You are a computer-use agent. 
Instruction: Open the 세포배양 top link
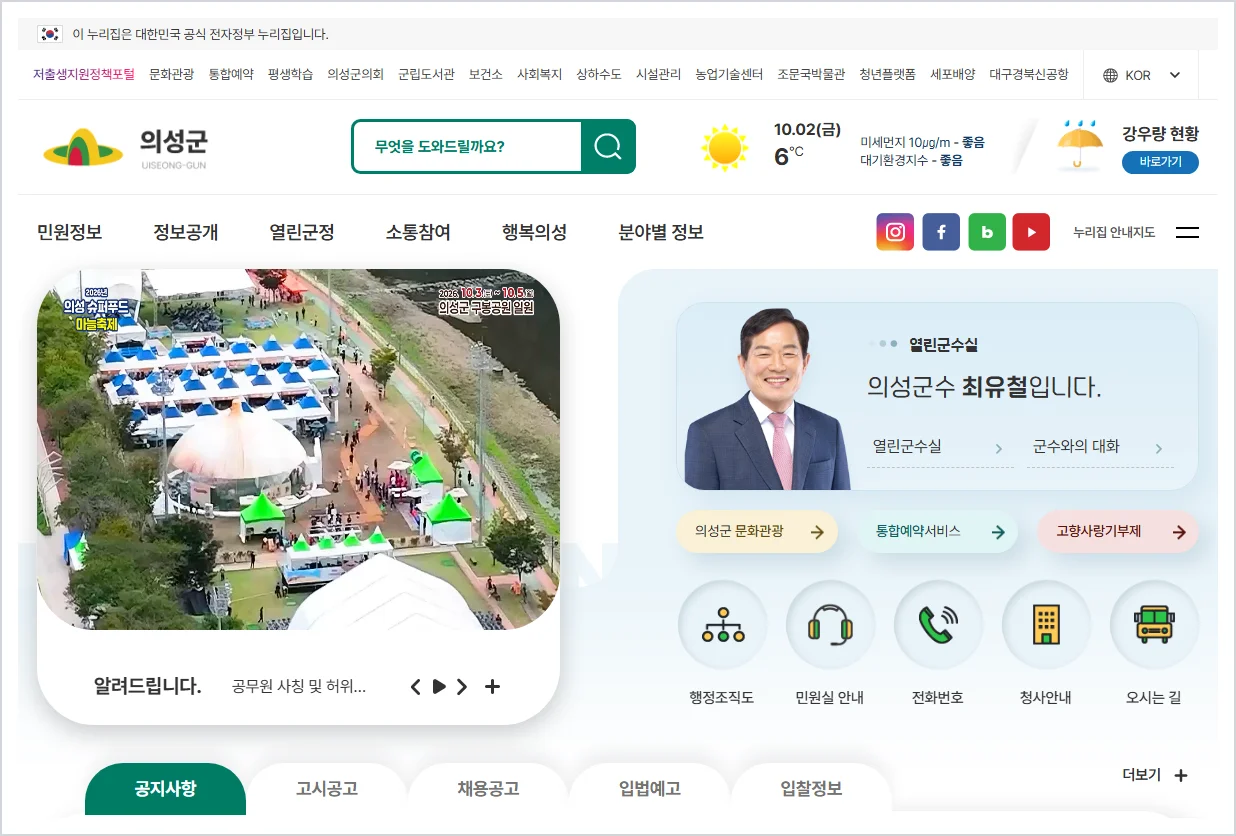click(953, 75)
